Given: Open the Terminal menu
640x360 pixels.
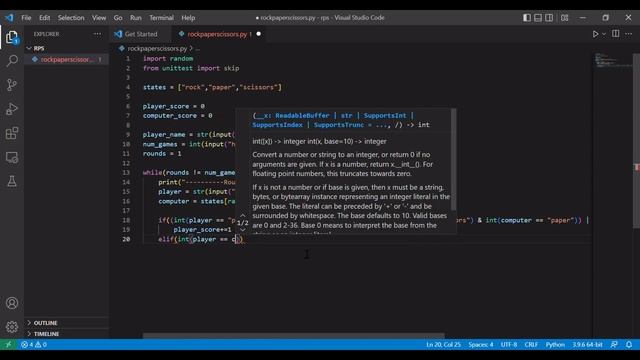Looking at the screenshot, I should (x=161, y=18).
